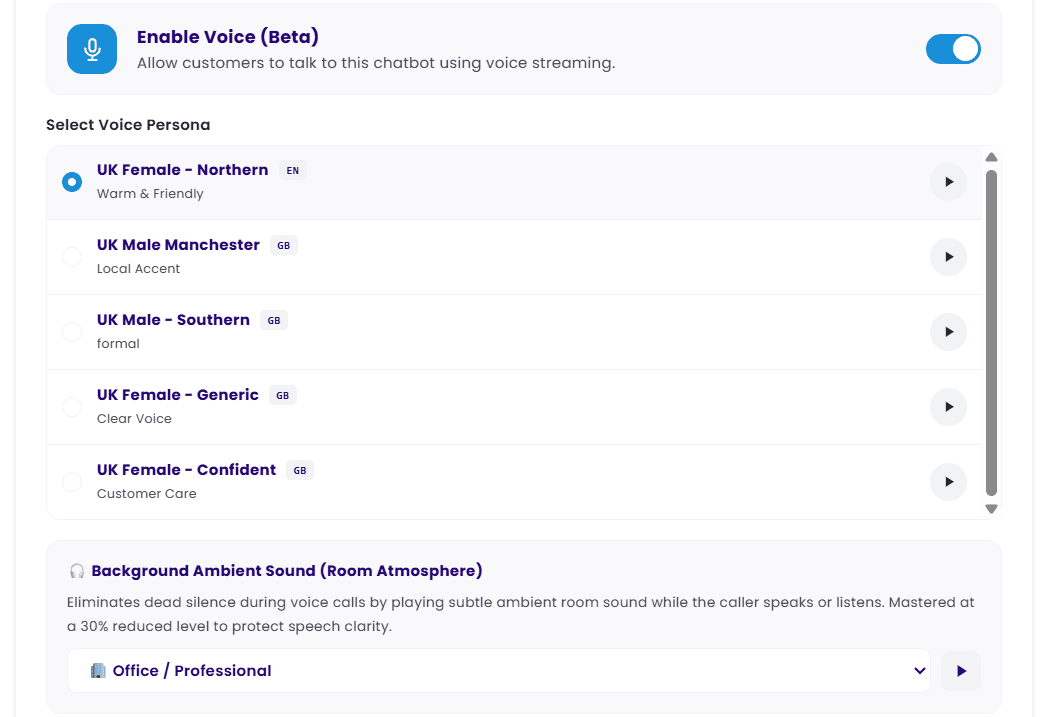Play the UK Female - Northern voice sample
Image resolution: width=1047 pixels, height=717 pixels.
click(x=948, y=182)
